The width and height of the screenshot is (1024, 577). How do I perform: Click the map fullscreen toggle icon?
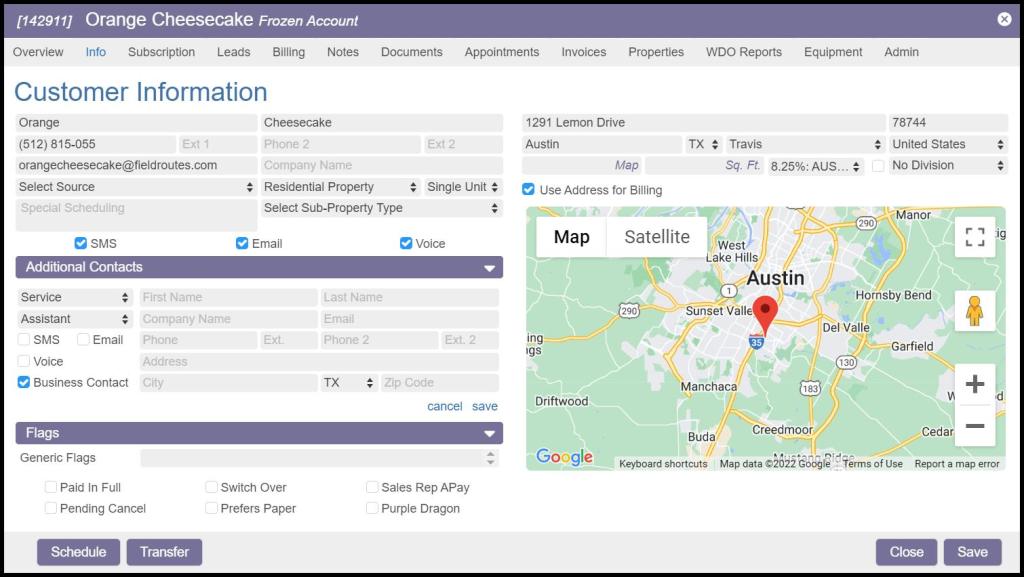974,237
